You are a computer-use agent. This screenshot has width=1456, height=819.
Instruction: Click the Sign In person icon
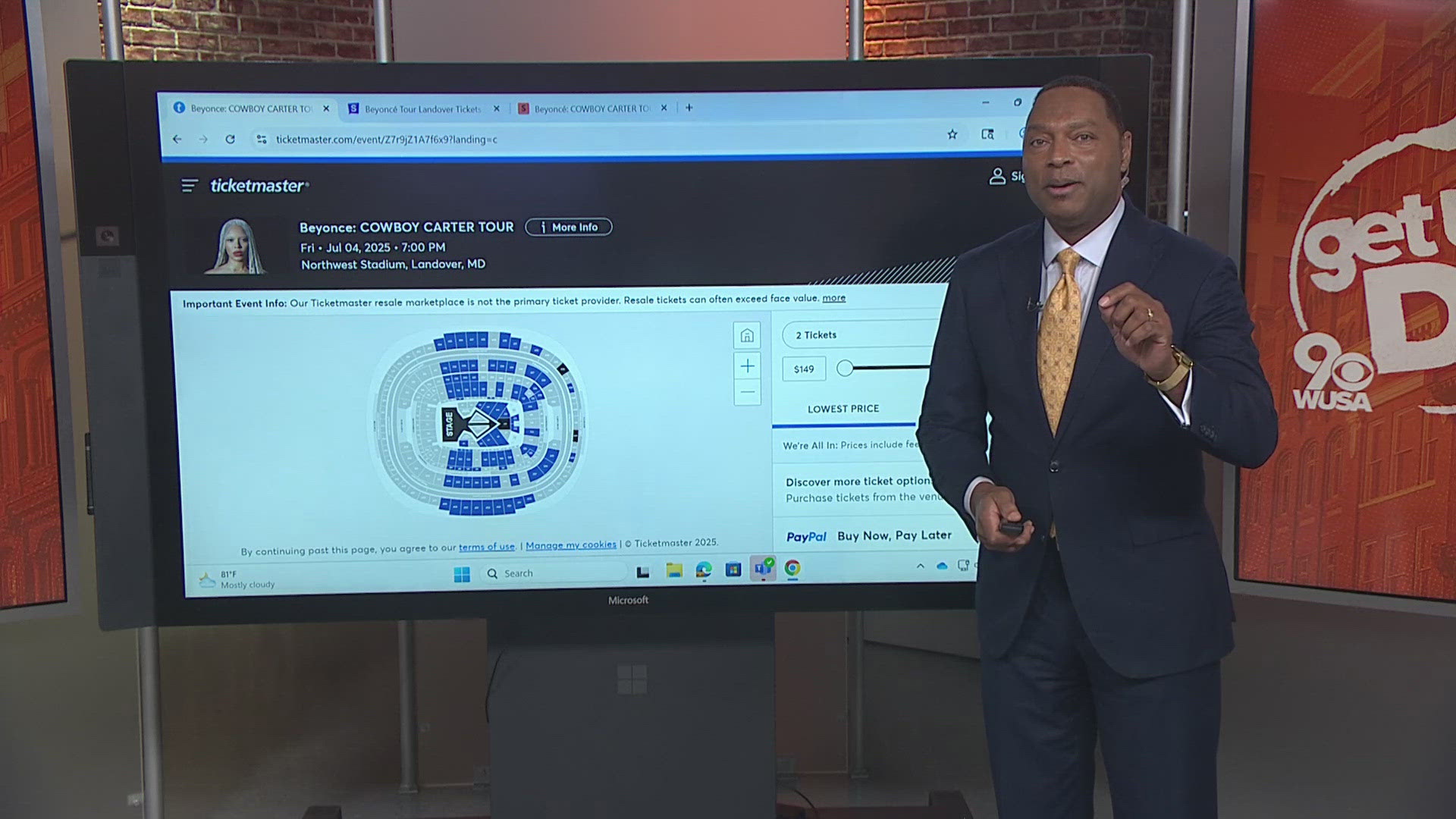(x=997, y=177)
